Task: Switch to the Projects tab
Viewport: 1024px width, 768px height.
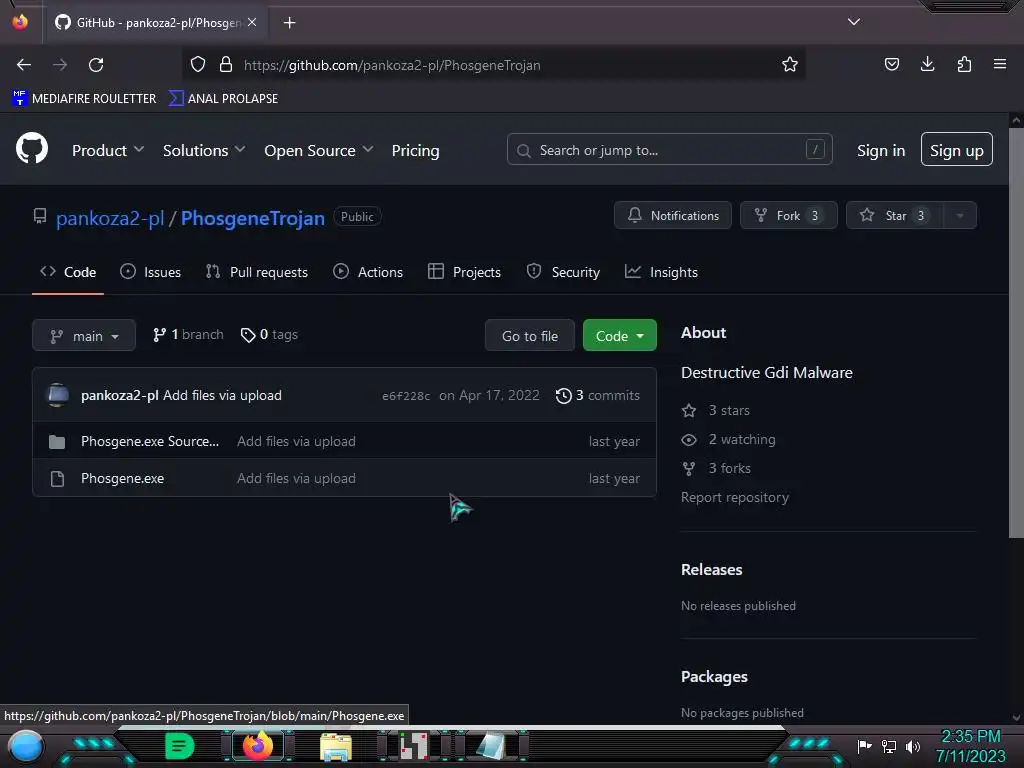Action: click(464, 272)
